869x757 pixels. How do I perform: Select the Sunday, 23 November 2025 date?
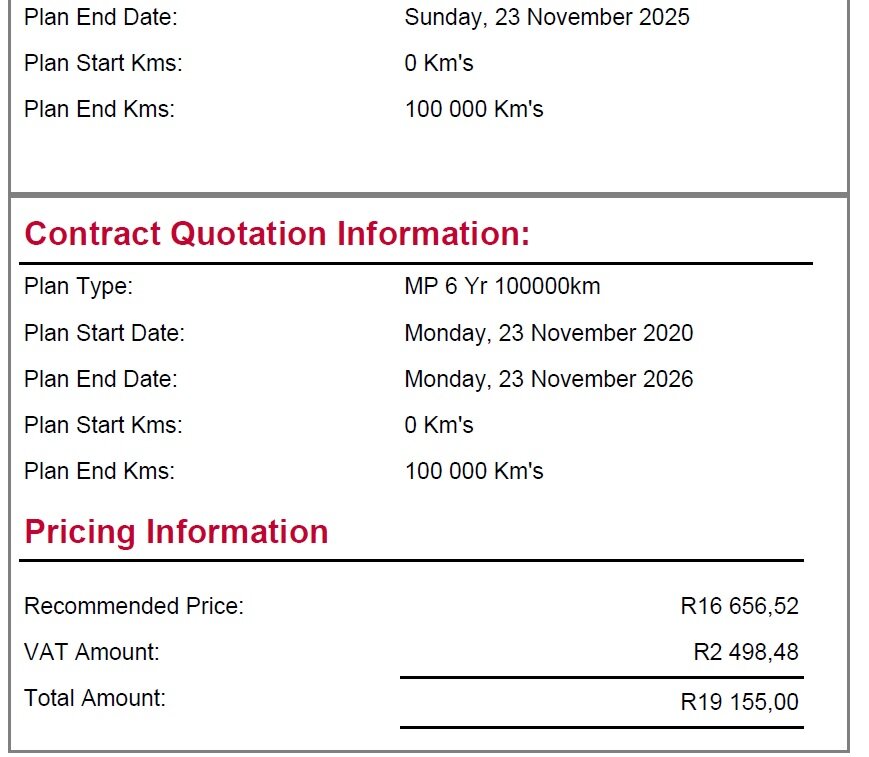(547, 17)
